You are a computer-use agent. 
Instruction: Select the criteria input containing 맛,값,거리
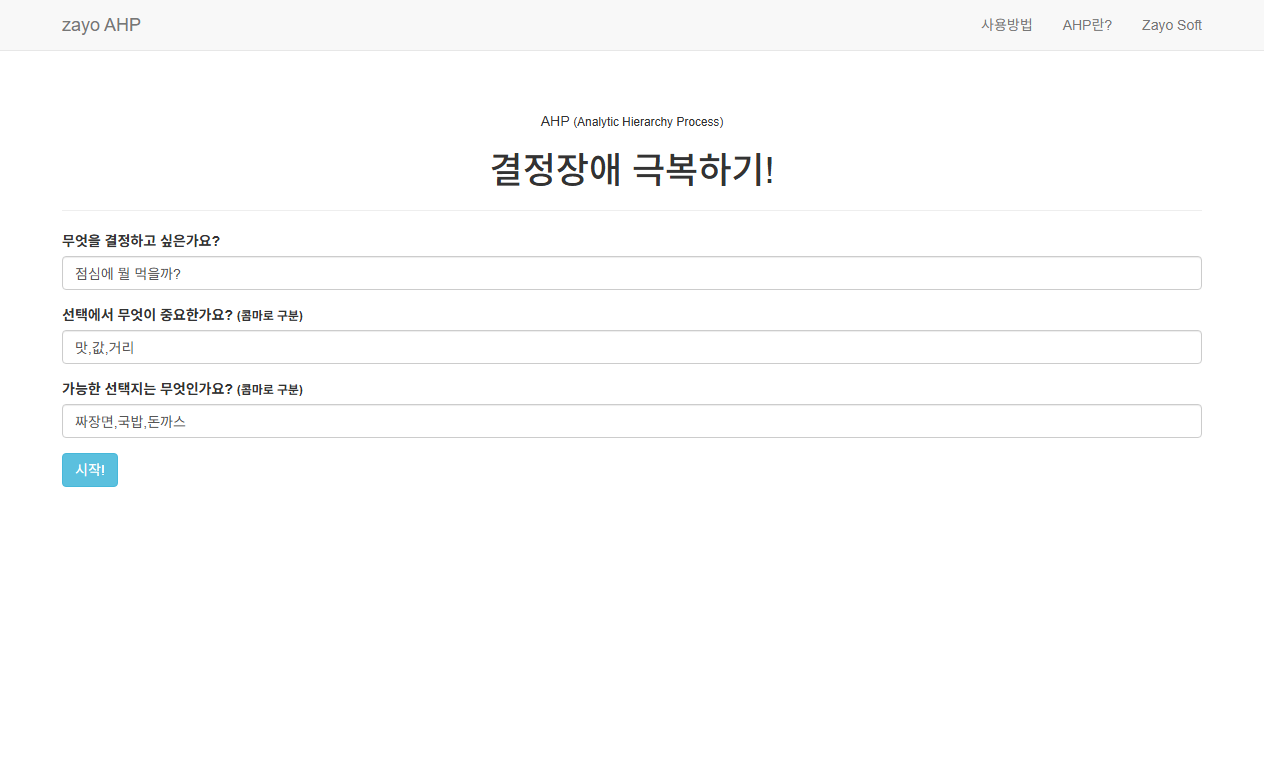pos(632,347)
